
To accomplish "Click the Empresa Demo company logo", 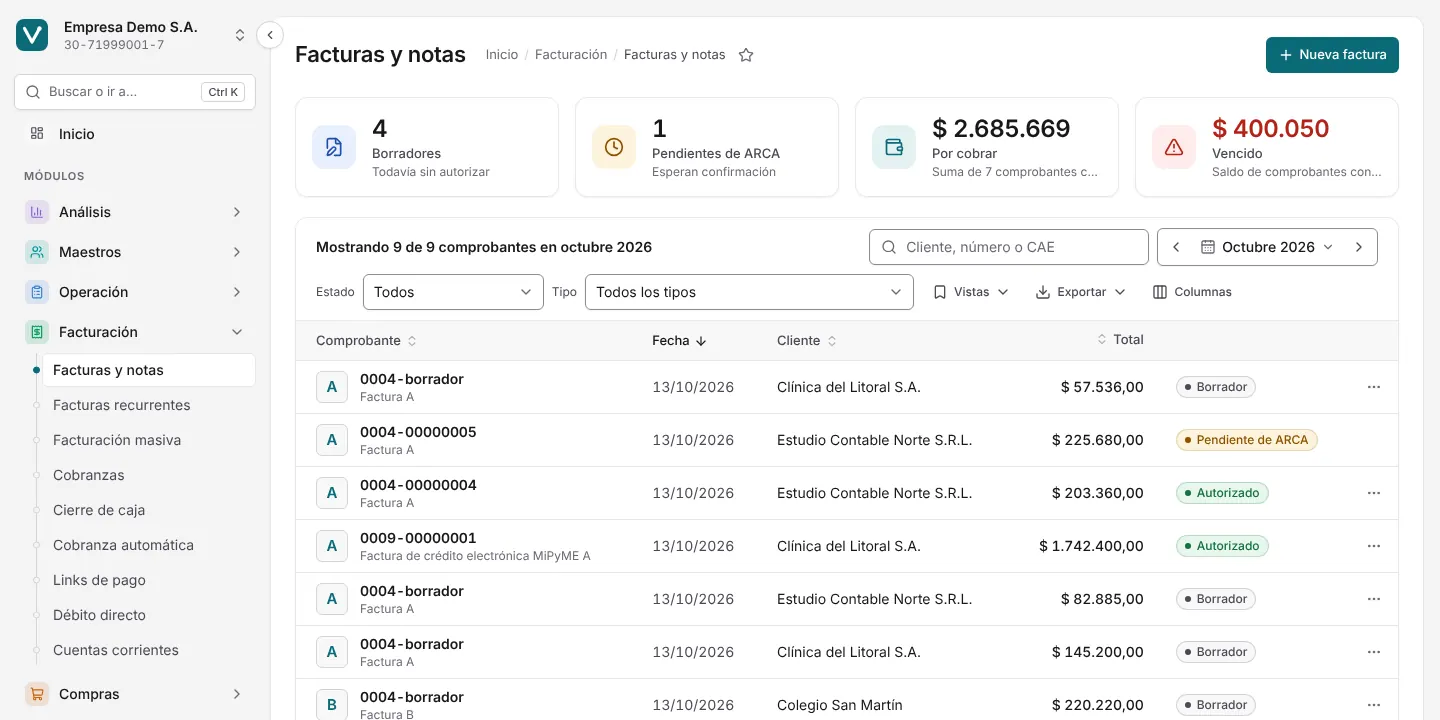I will click(32, 35).
